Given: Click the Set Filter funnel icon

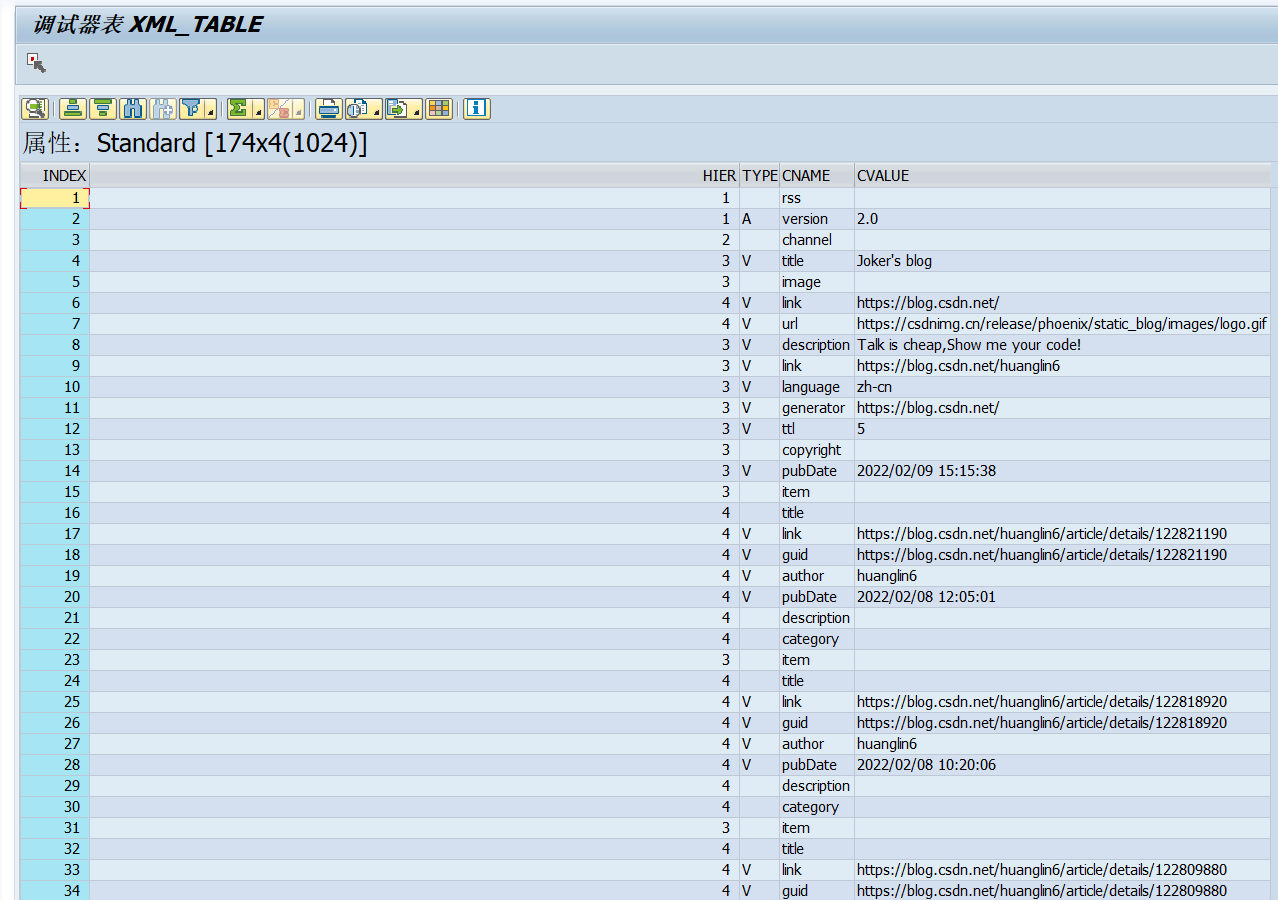Looking at the screenshot, I should point(192,108).
